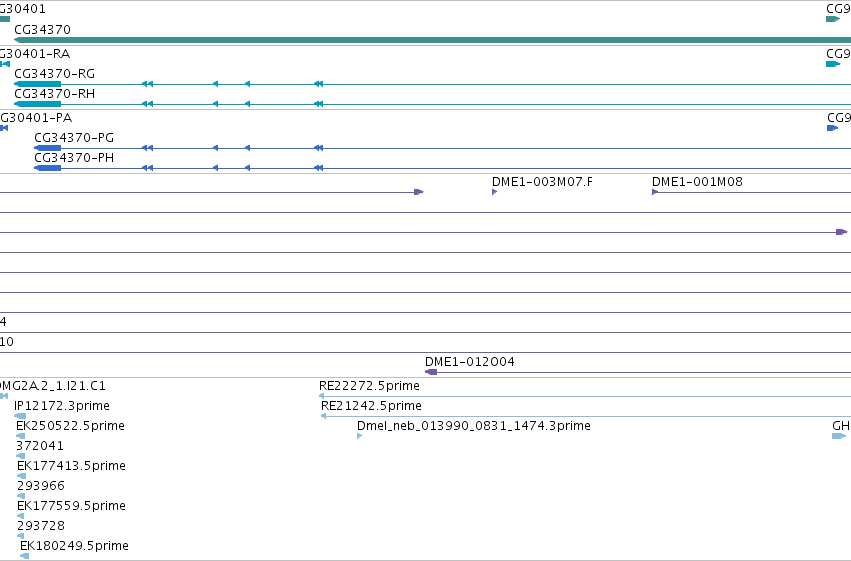Screen dimensions: 851x561
Task: Click the EK250522.5prime arrow glyph
Action: click(21, 436)
